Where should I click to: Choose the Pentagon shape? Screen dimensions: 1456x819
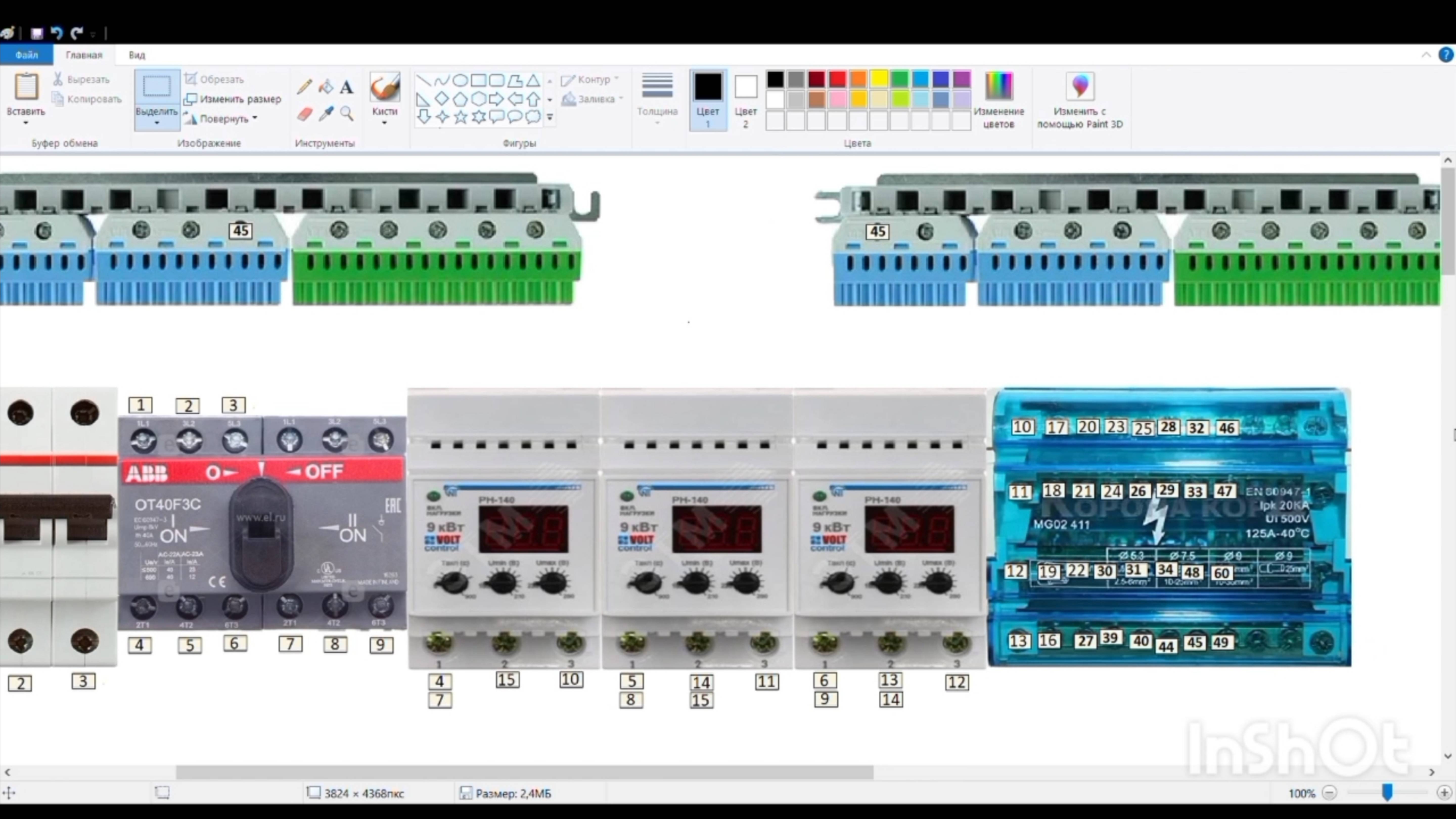460,99
